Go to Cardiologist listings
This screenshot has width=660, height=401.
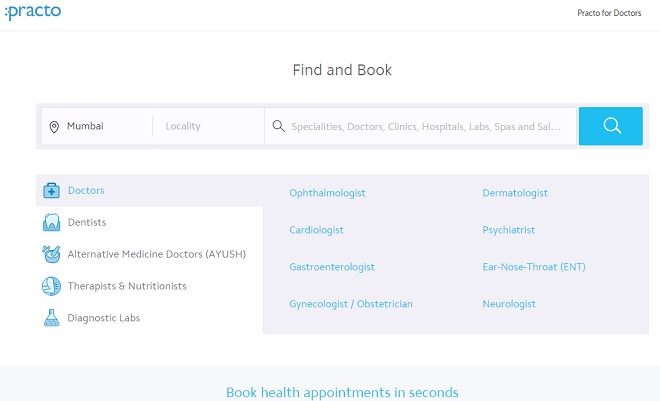(x=316, y=230)
